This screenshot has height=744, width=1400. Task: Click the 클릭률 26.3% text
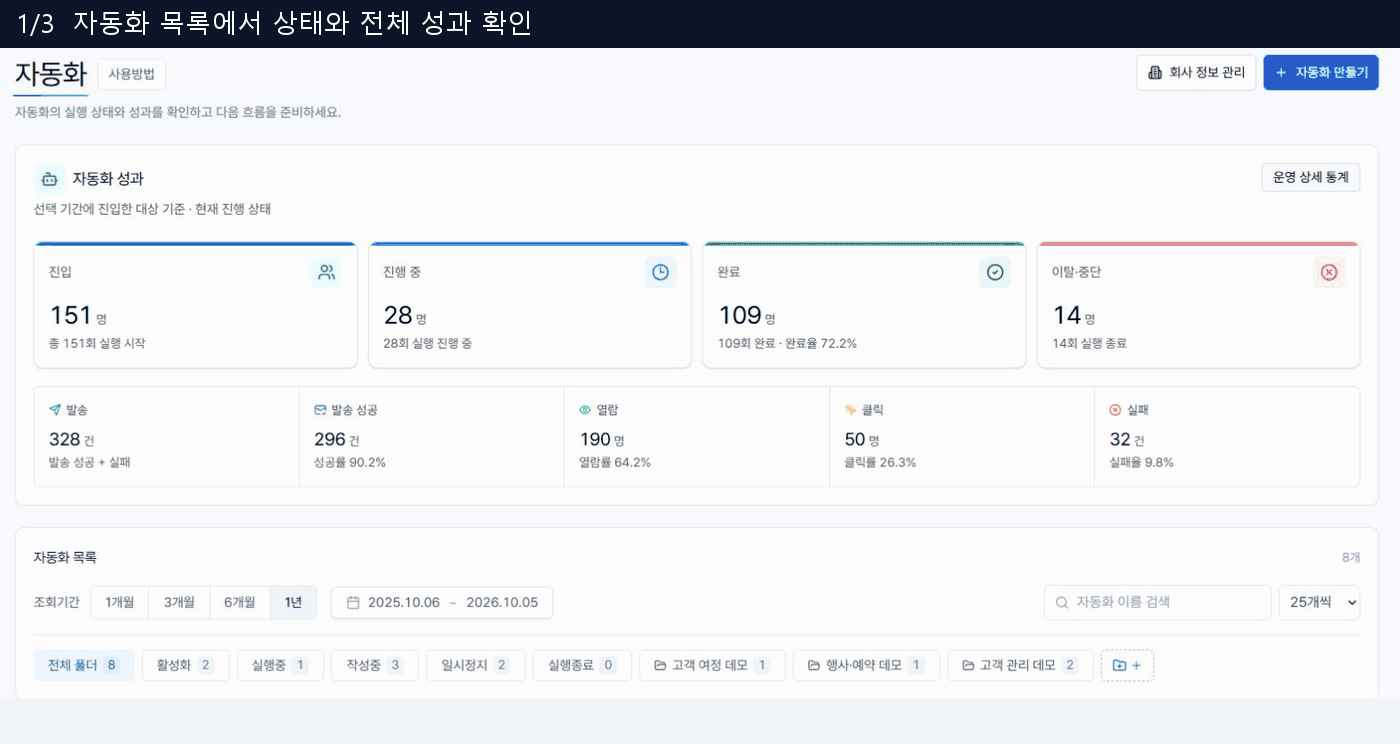[x=880, y=462]
